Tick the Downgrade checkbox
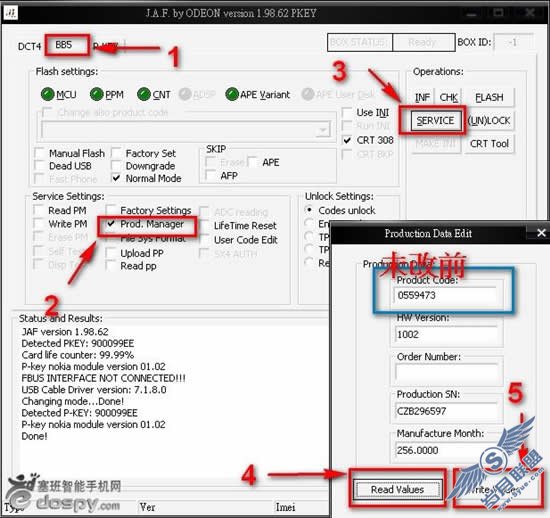The height and width of the screenshot is (518, 550). click(x=116, y=166)
